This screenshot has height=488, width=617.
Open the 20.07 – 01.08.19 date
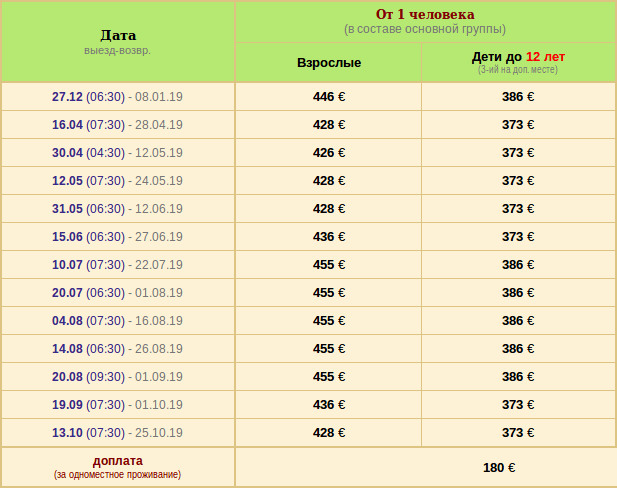pyautogui.click(x=67, y=293)
